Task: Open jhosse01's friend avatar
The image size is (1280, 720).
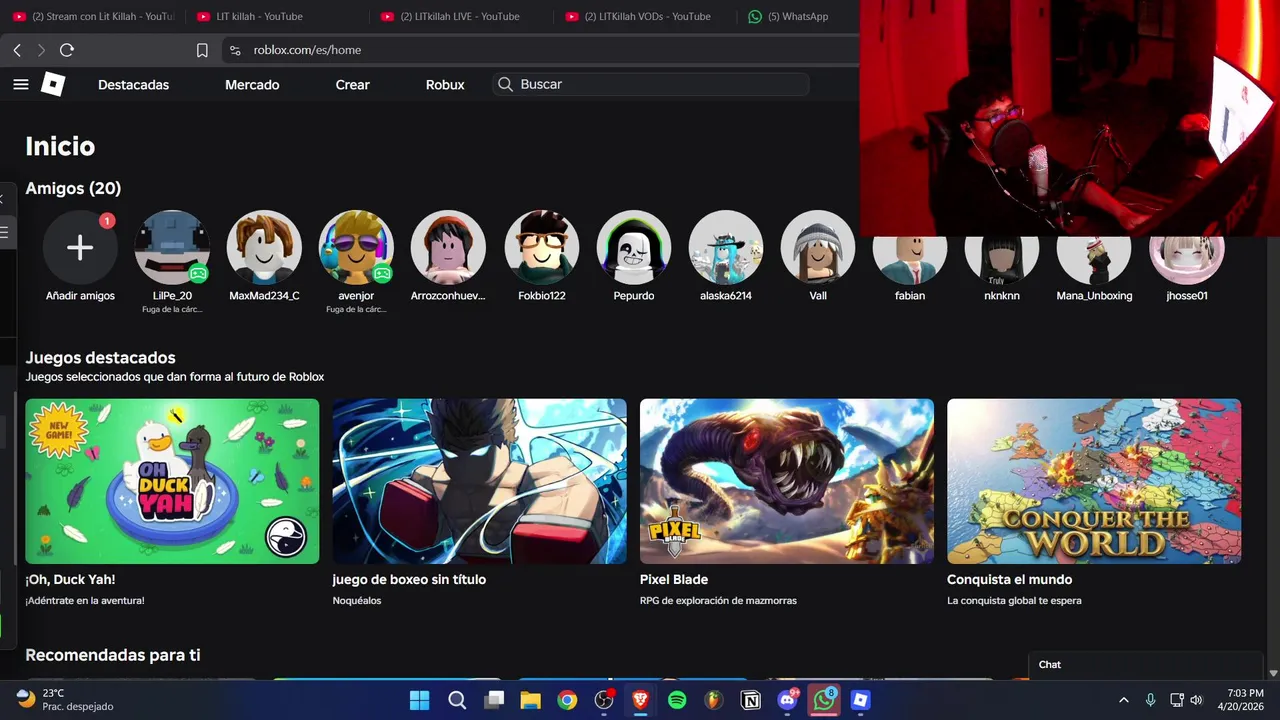Action: point(1186,260)
